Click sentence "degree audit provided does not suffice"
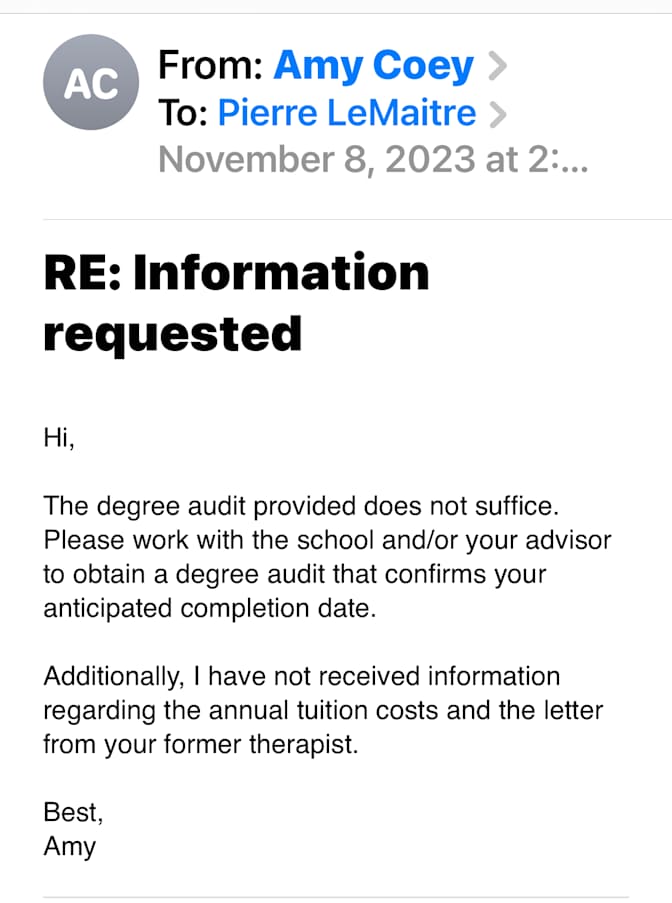 [x=328, y=506]
